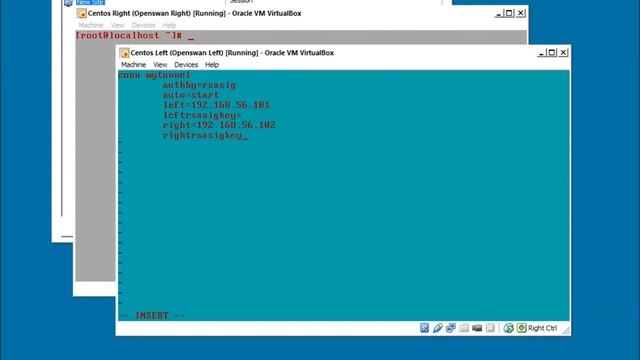The width and height of the screenshot is (640, 360).
Task: Click the Centos Right window title icon
Action: (82, 13)
